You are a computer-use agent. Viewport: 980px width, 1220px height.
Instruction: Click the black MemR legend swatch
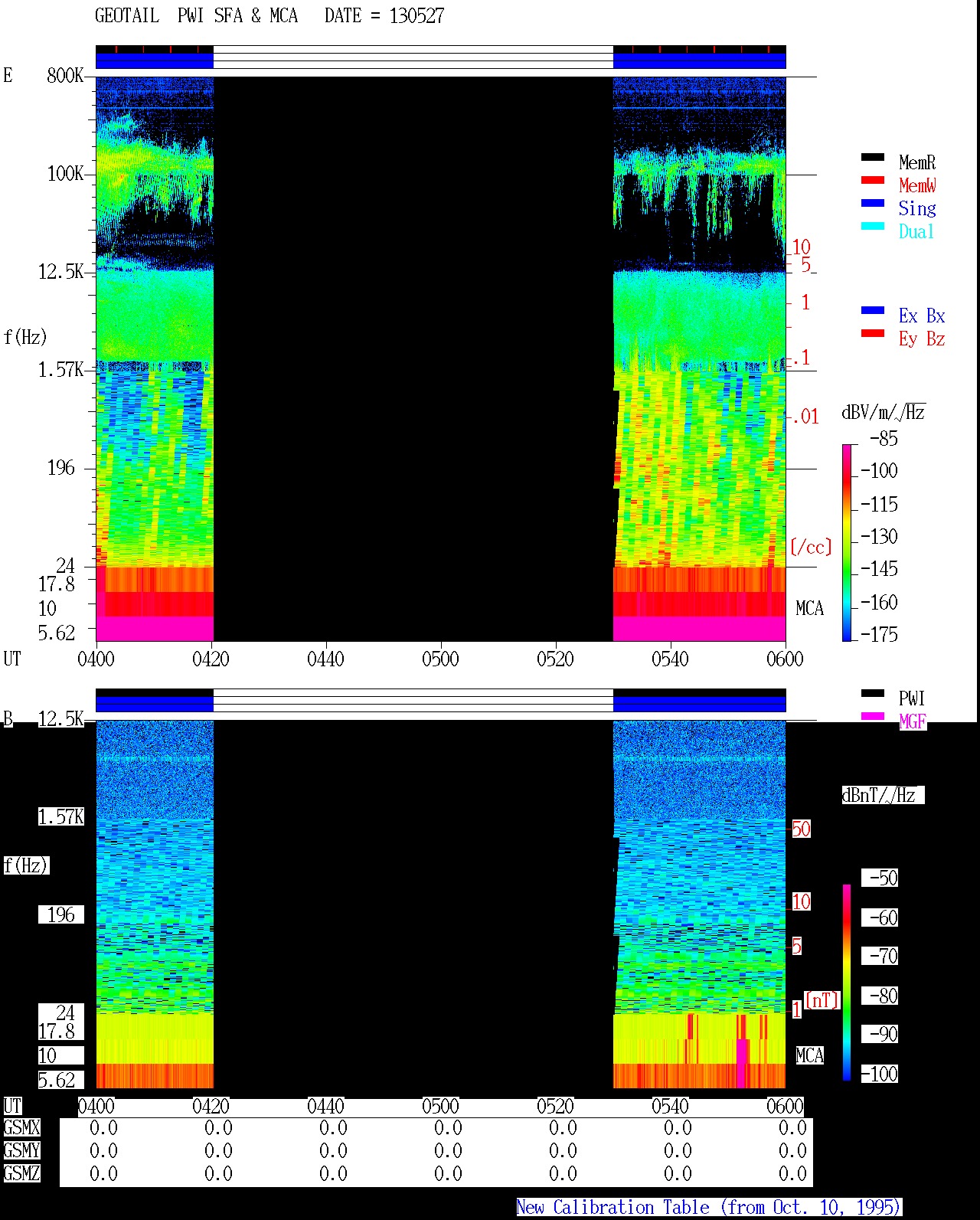(872, 158)
